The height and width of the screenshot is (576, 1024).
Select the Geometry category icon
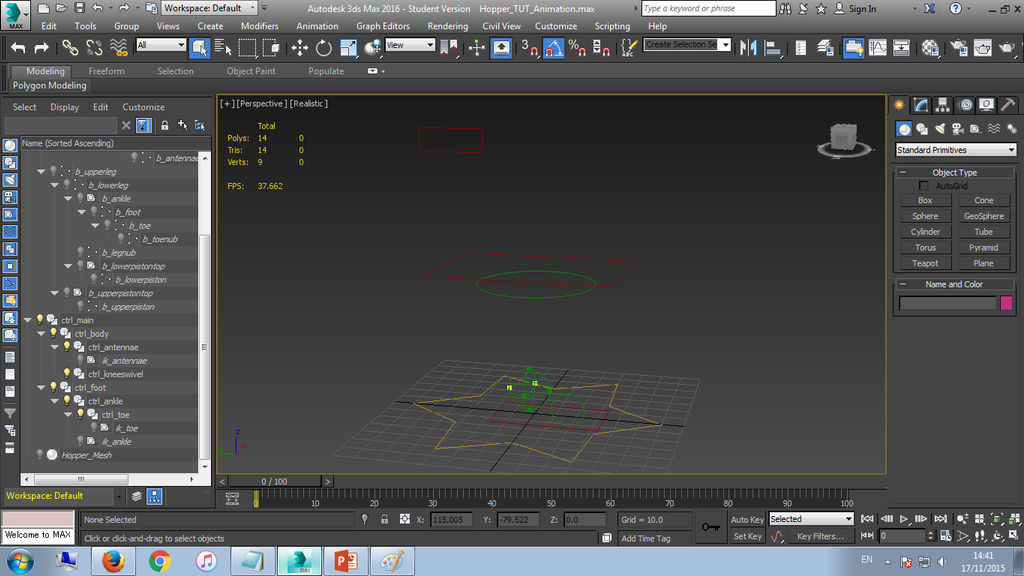904,129
